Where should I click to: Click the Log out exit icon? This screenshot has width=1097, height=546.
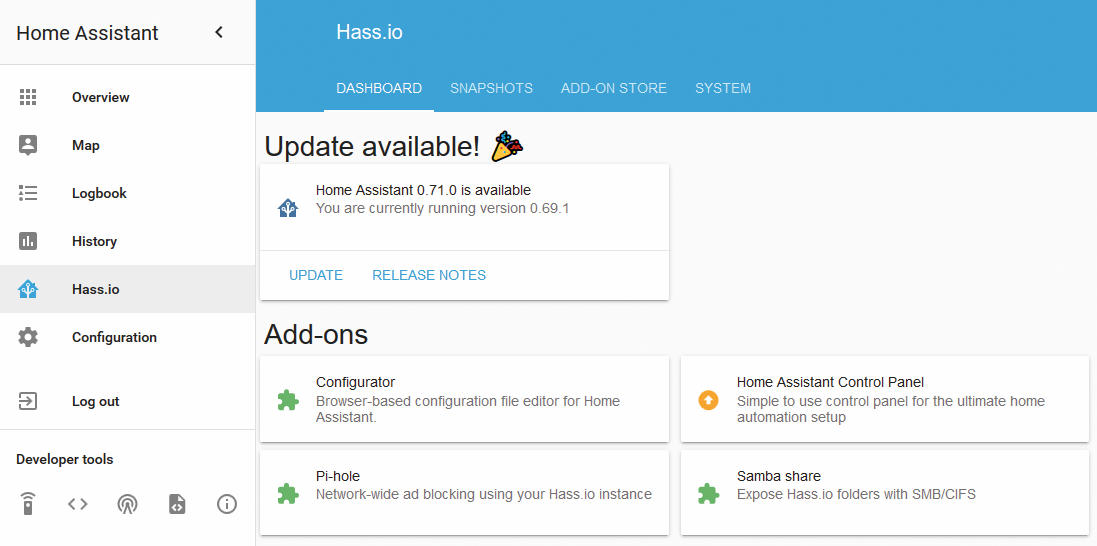(28, 401)
